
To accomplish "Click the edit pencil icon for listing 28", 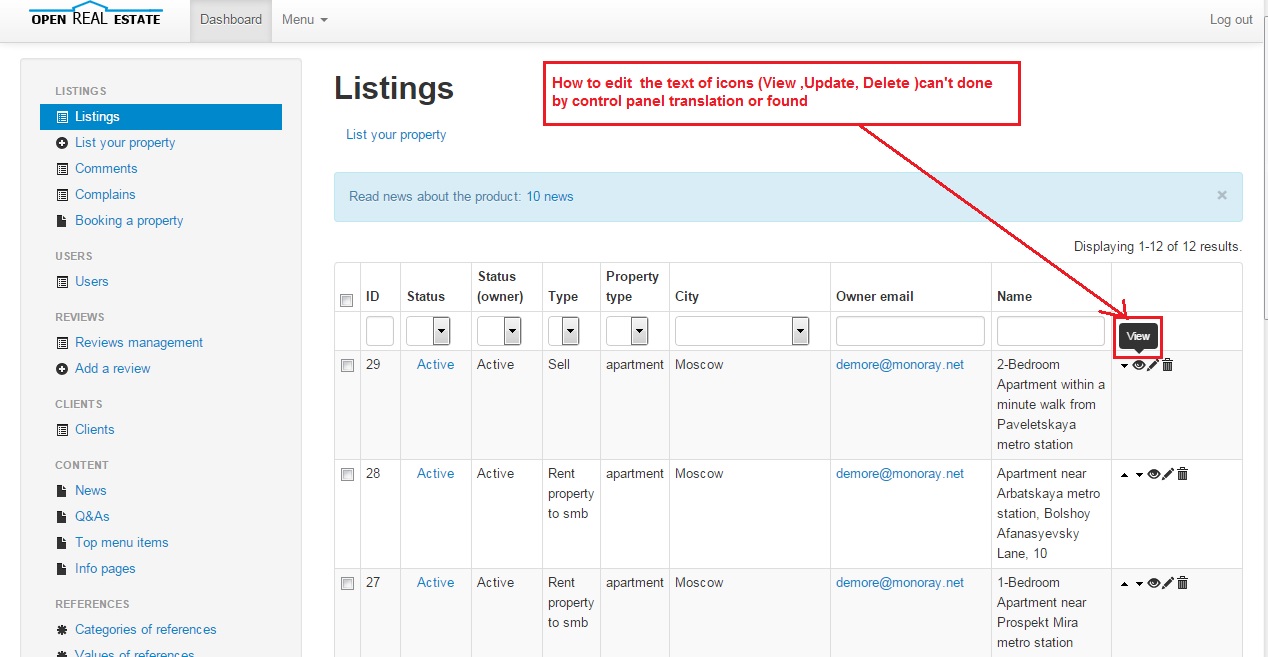I will (x=1168, y=474).
